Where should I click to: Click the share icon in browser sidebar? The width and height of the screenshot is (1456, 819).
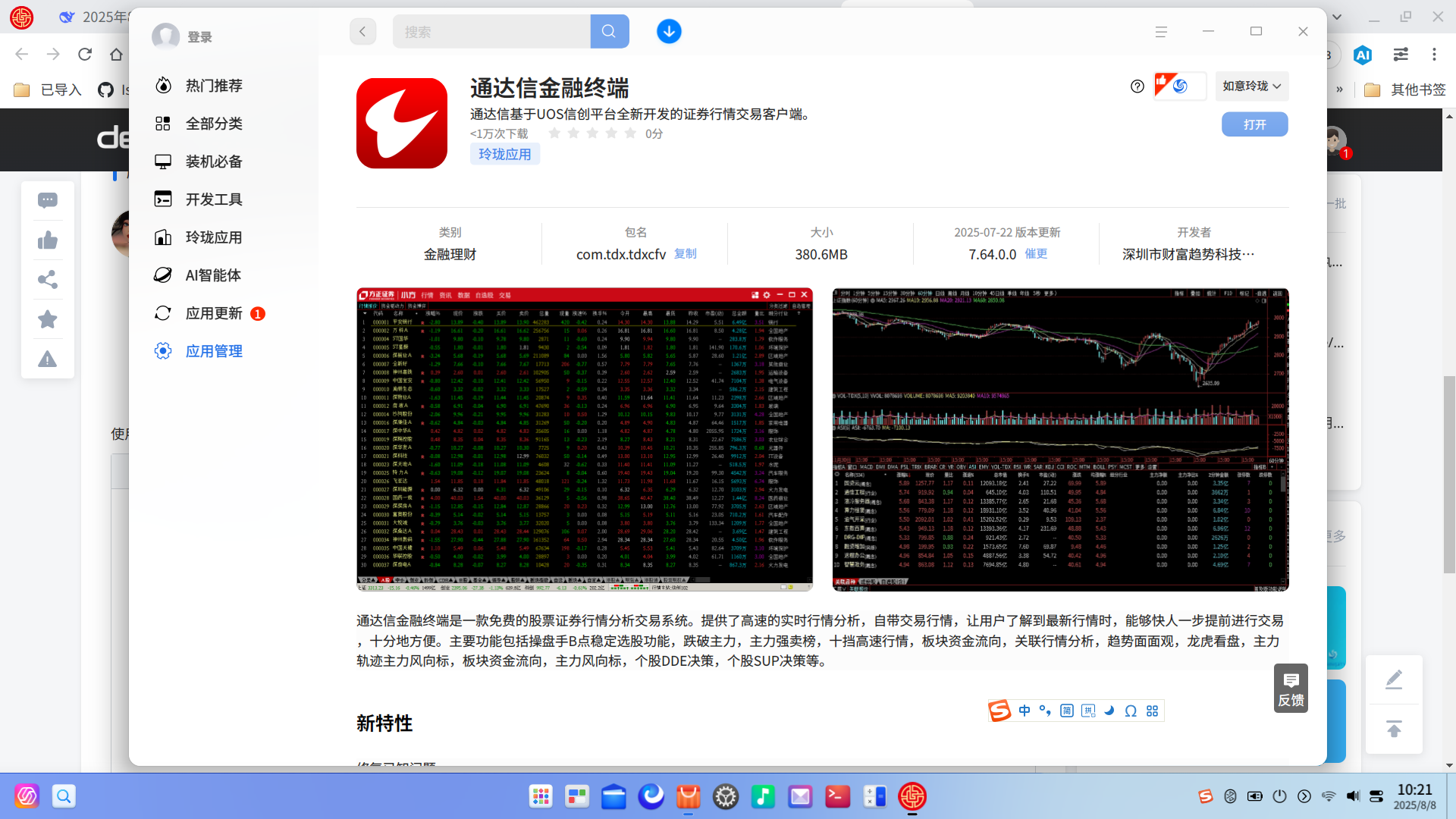coord(48,280)
